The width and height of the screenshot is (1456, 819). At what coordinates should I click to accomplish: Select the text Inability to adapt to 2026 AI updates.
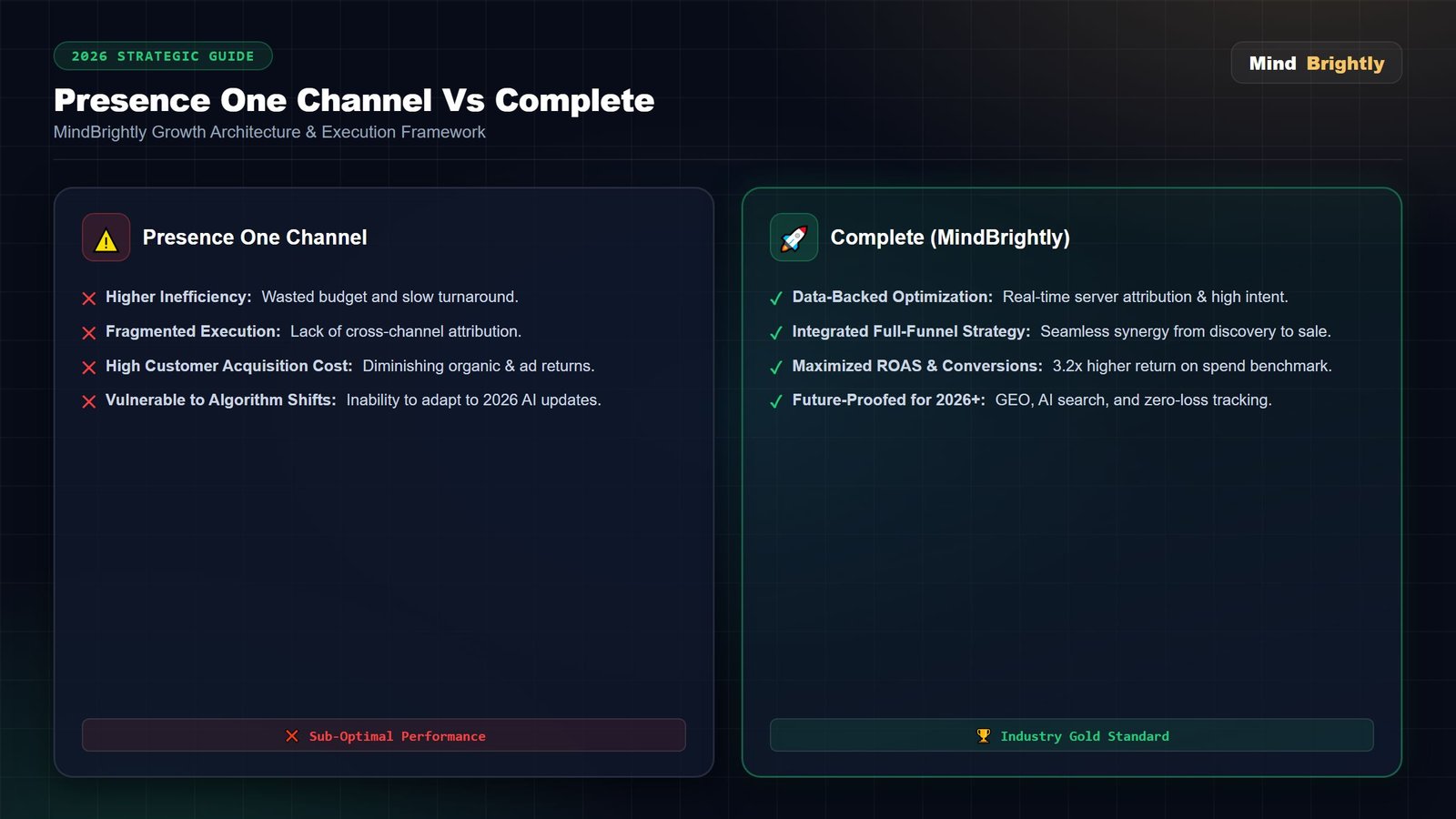pyautogui.click(x=474, y=399)
